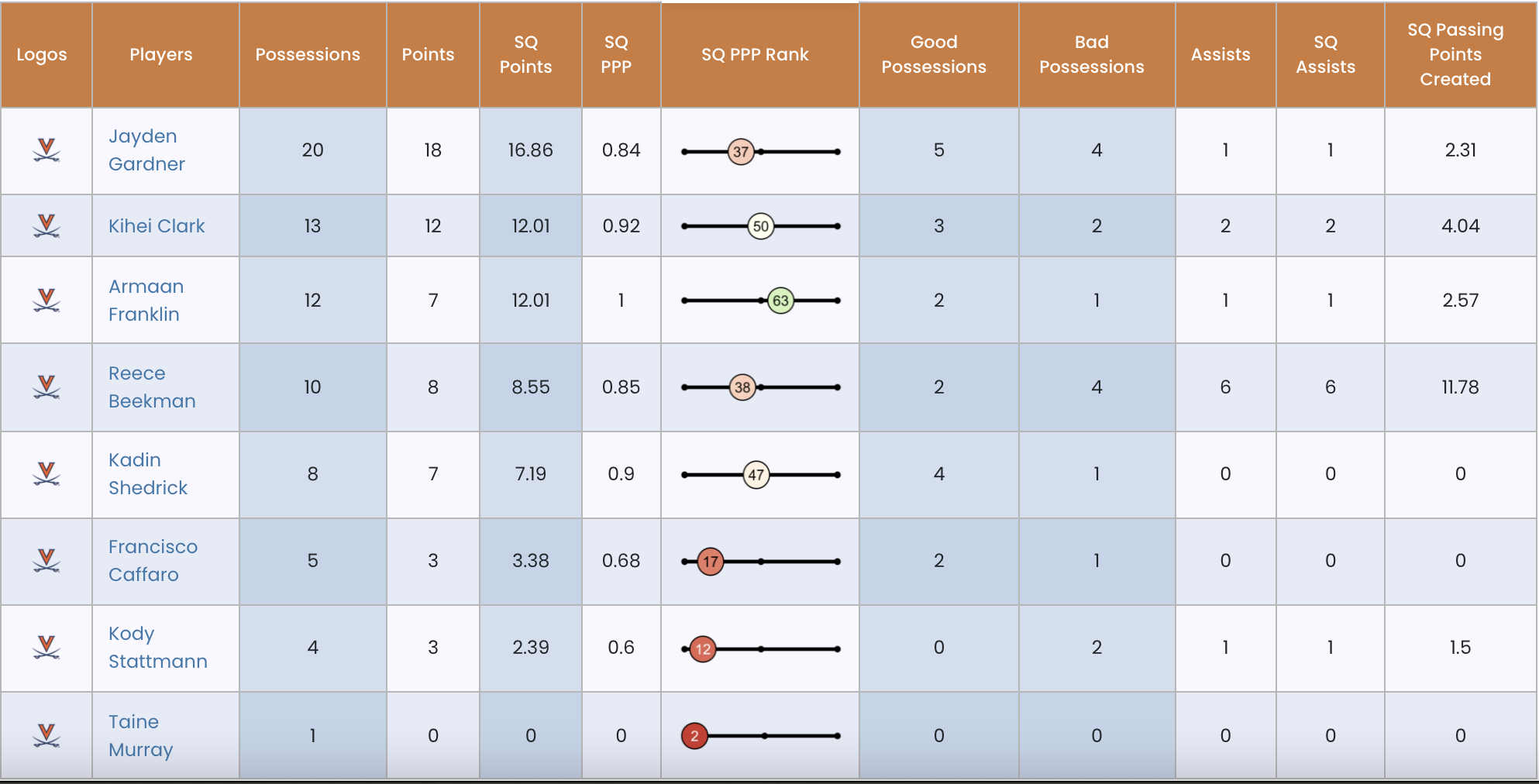Viewport: 1539px width, 784px height.
Task: Click the Virginia logo beside Jayden Gardner
Action: [46, 150]
